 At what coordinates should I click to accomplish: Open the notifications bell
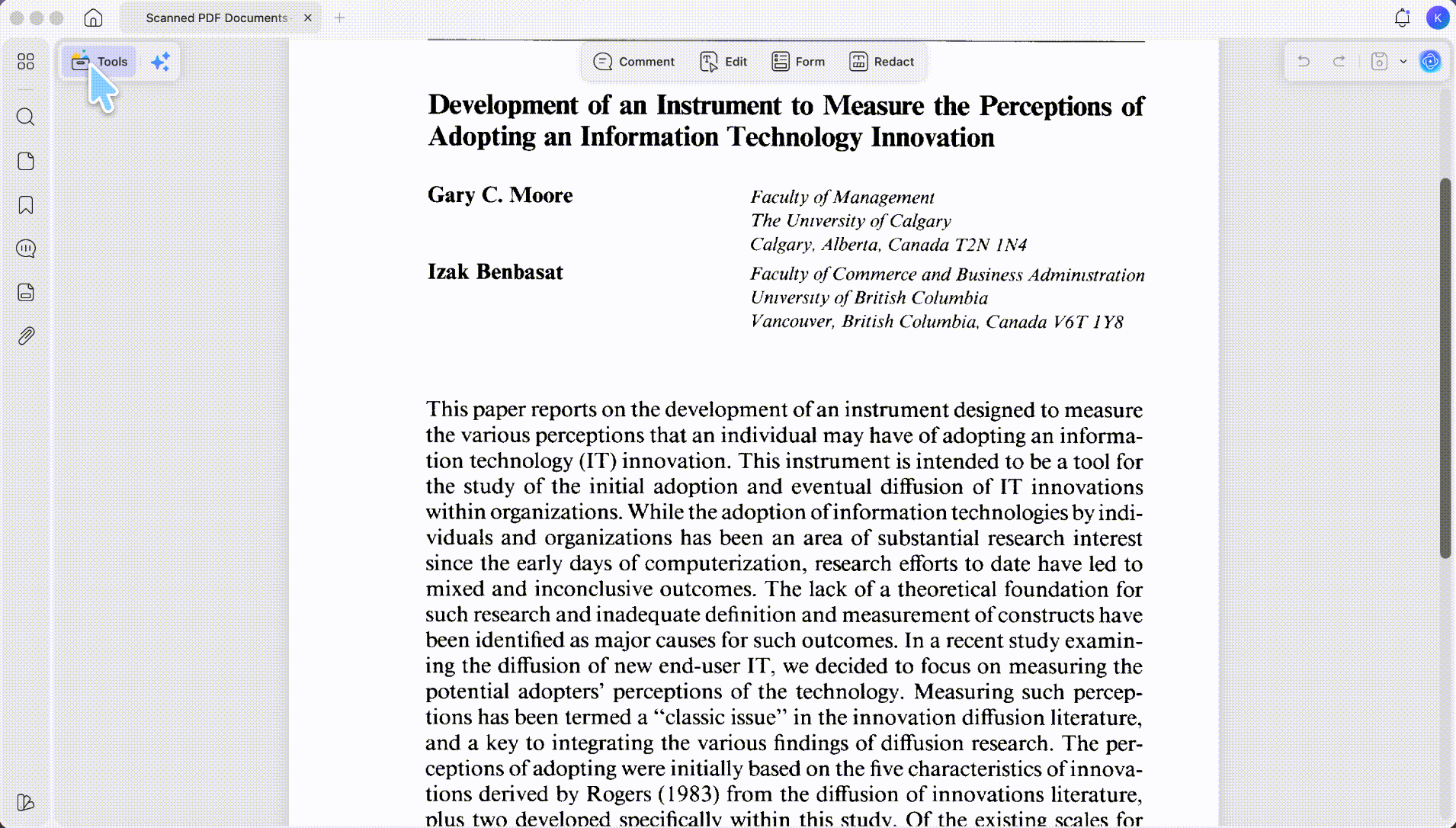click(1402, 18)
